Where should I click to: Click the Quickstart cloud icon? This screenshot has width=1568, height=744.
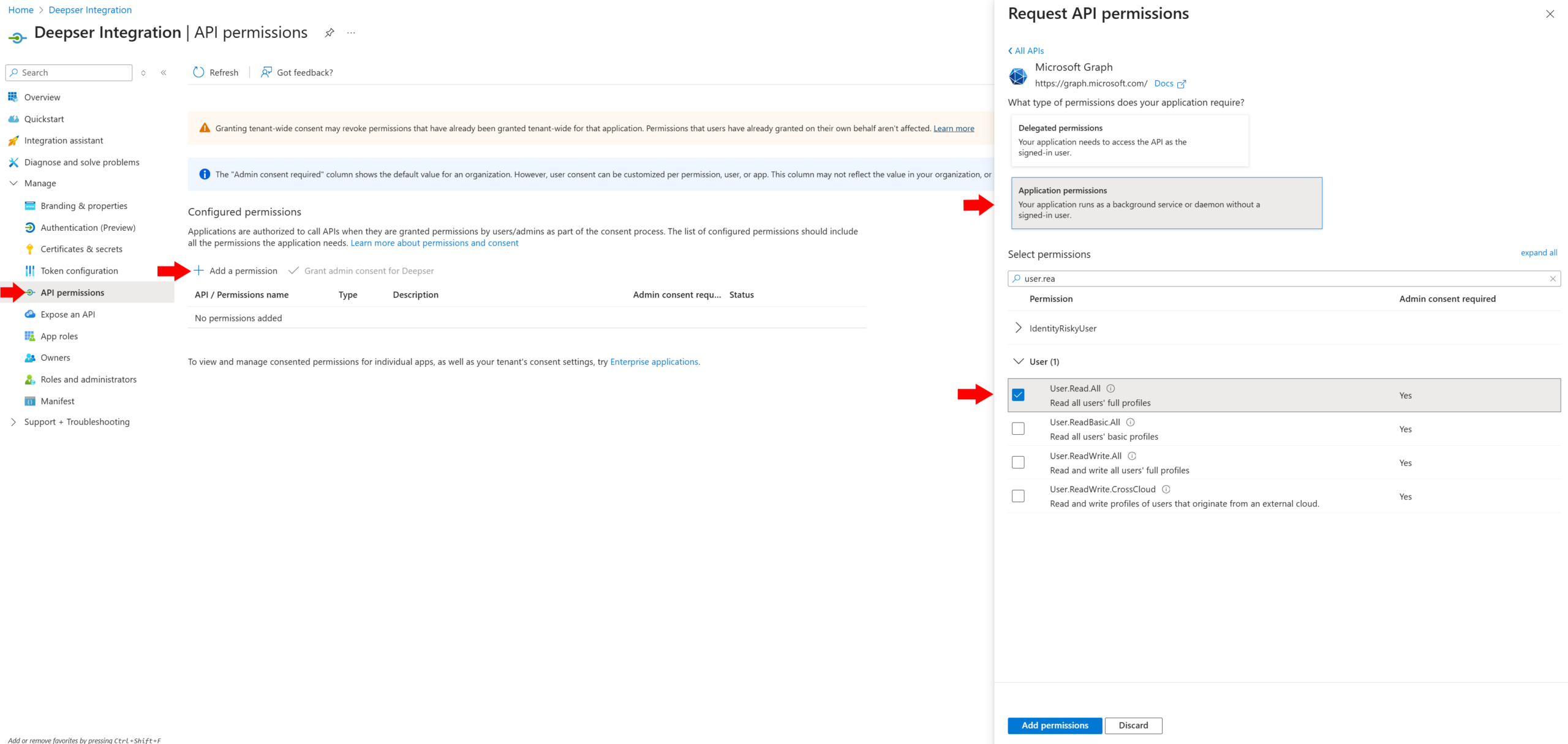tap(13, 119)
